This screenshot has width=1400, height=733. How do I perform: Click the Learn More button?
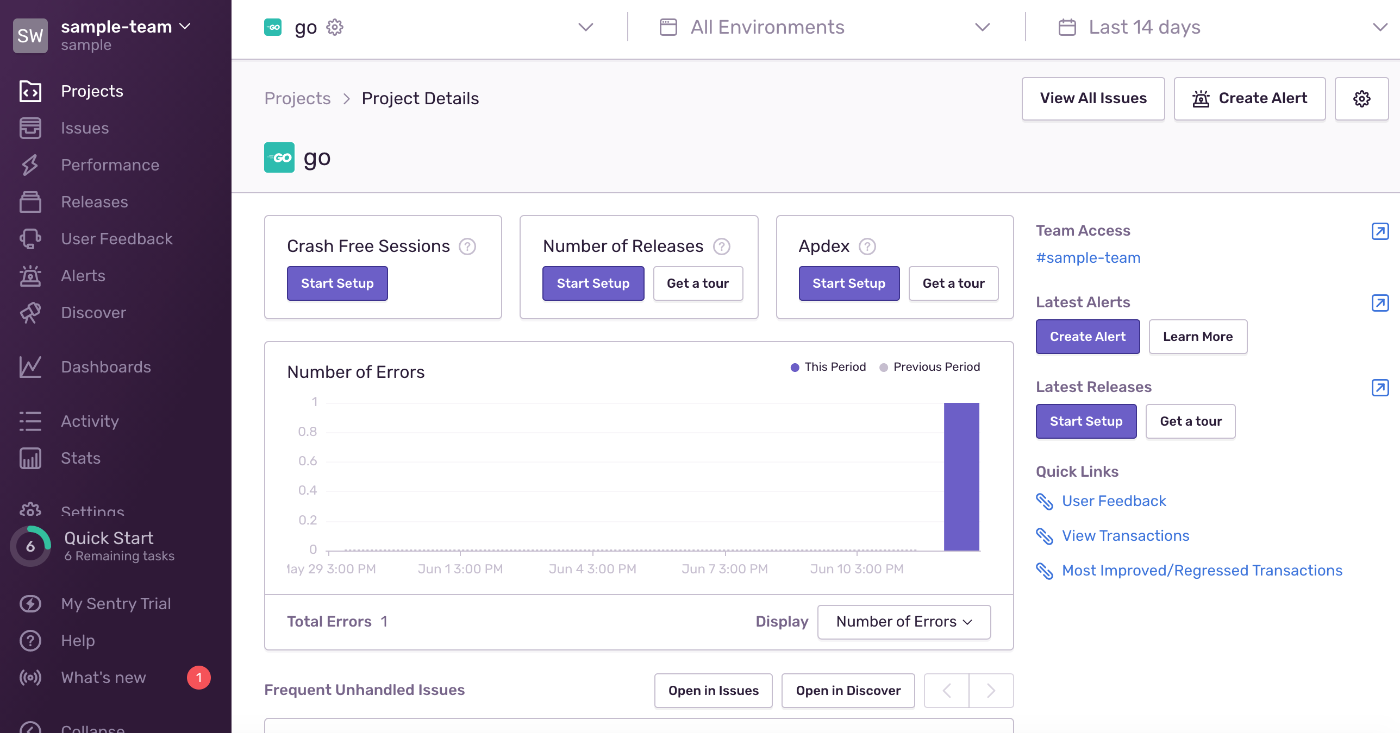(1198, 337)
